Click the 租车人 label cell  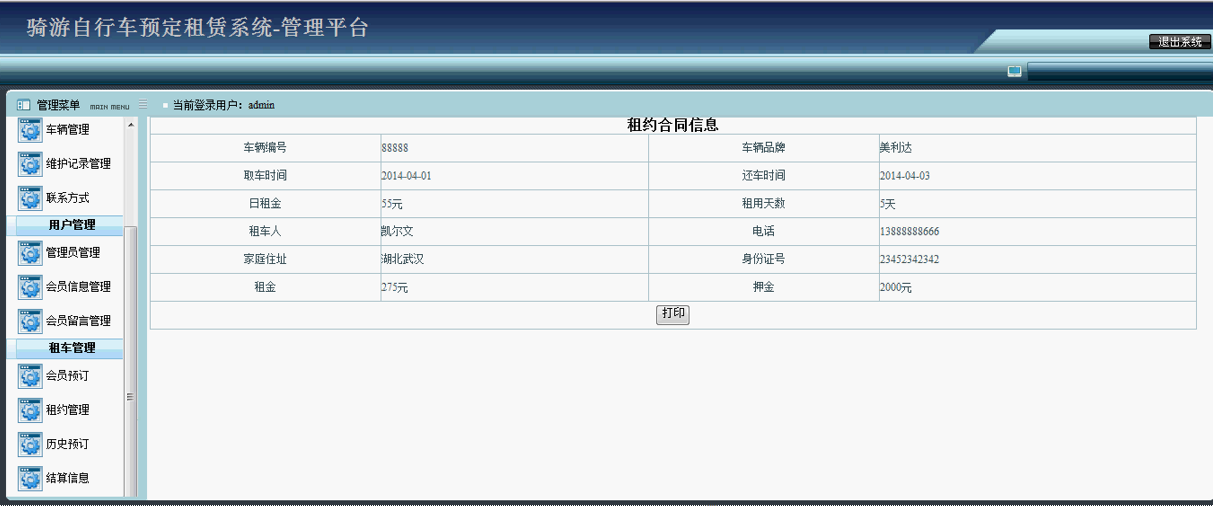click(x=265, y=232)
